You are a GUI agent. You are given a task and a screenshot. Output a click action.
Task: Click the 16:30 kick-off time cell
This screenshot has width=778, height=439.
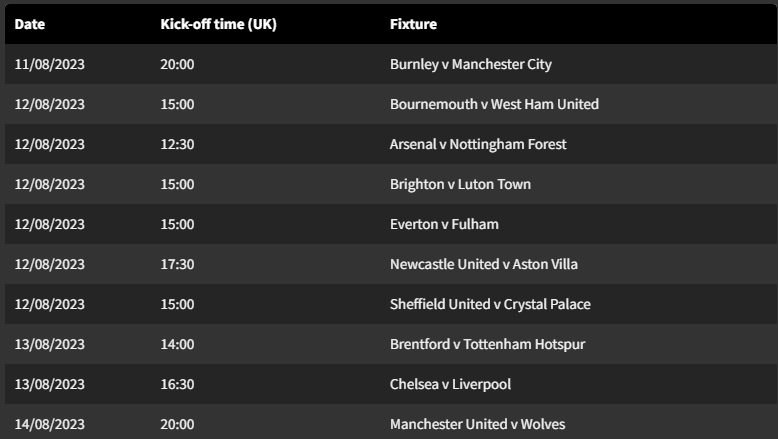177,385
